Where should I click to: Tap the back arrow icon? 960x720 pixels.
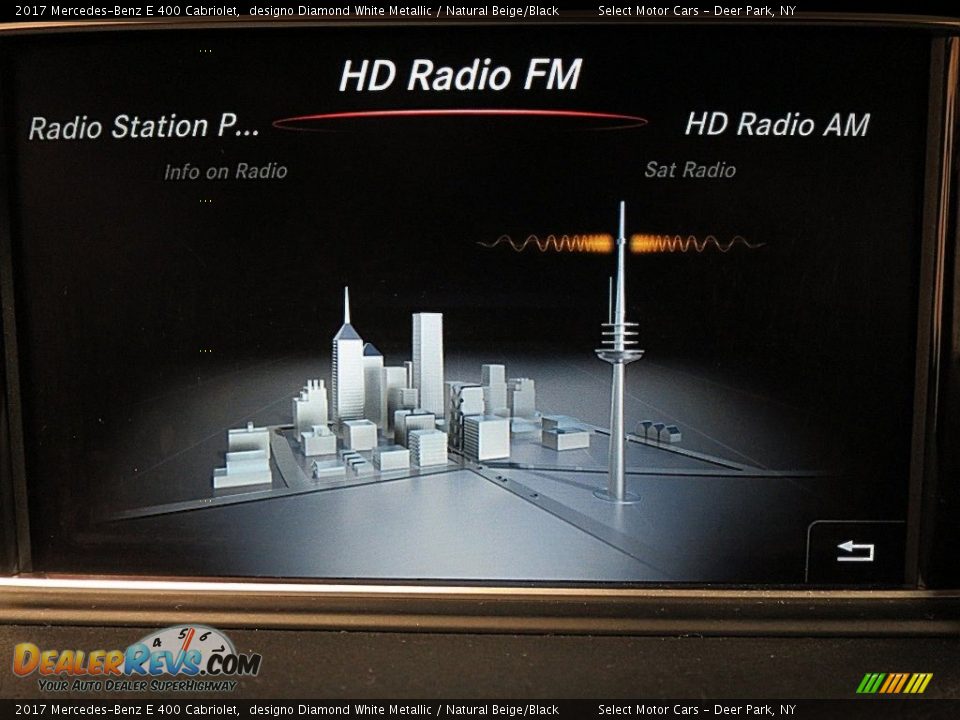coord(855,551)
